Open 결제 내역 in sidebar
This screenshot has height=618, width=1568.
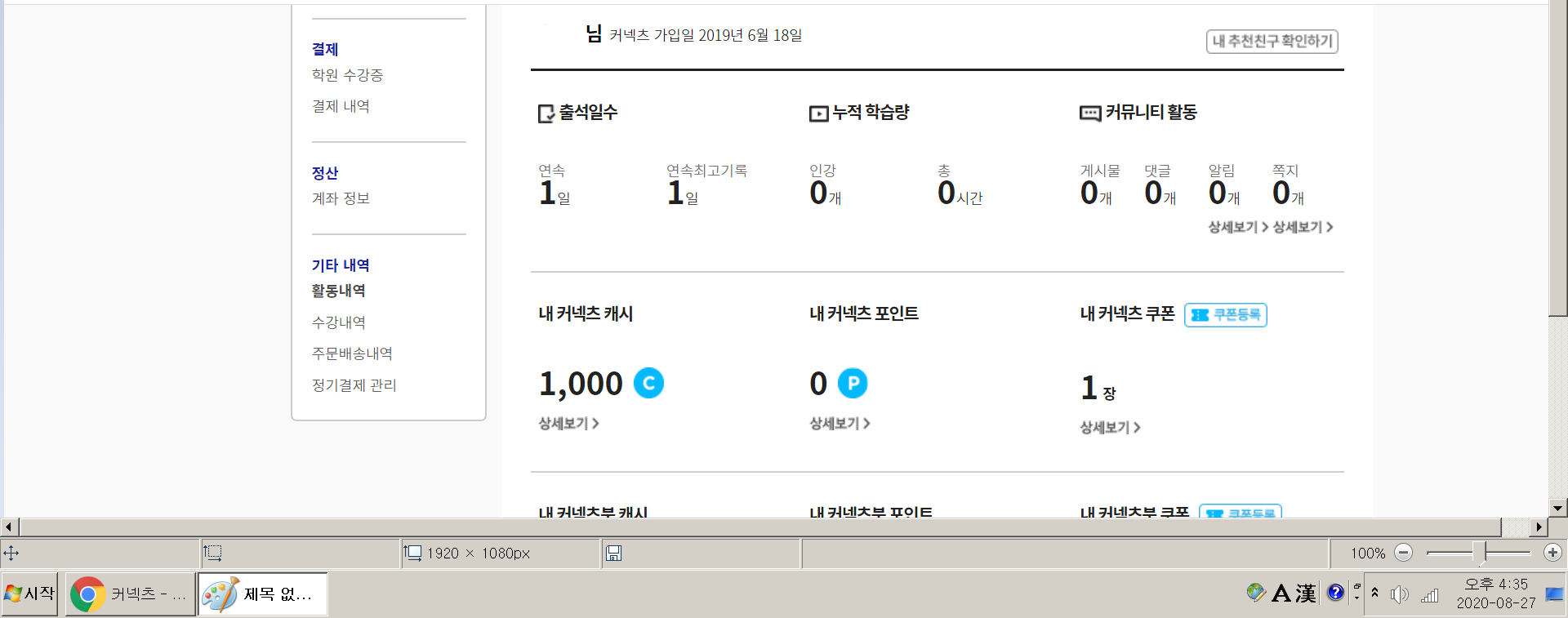point(341,106)
